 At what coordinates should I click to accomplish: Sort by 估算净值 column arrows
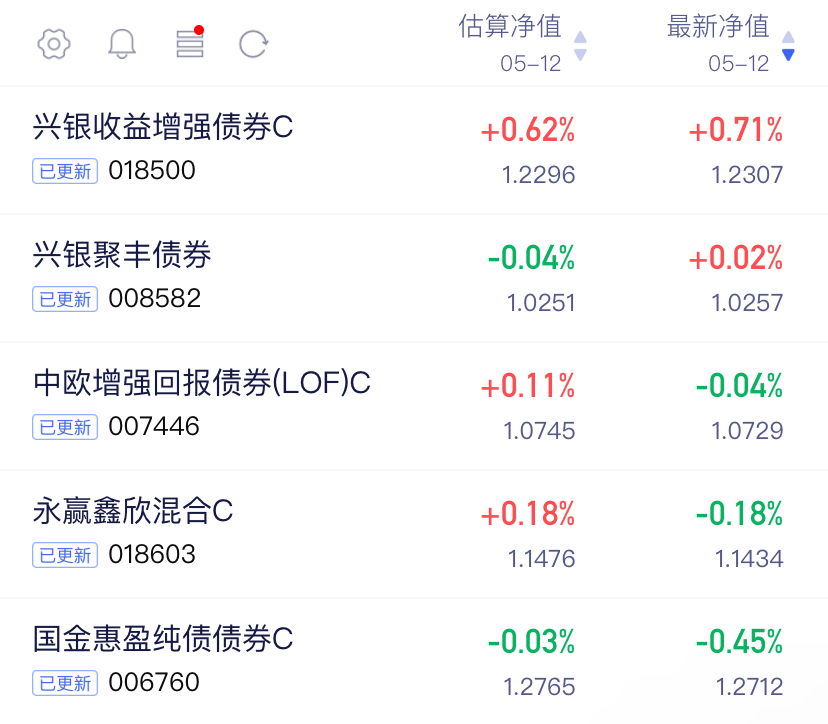(x=580, y=46)
